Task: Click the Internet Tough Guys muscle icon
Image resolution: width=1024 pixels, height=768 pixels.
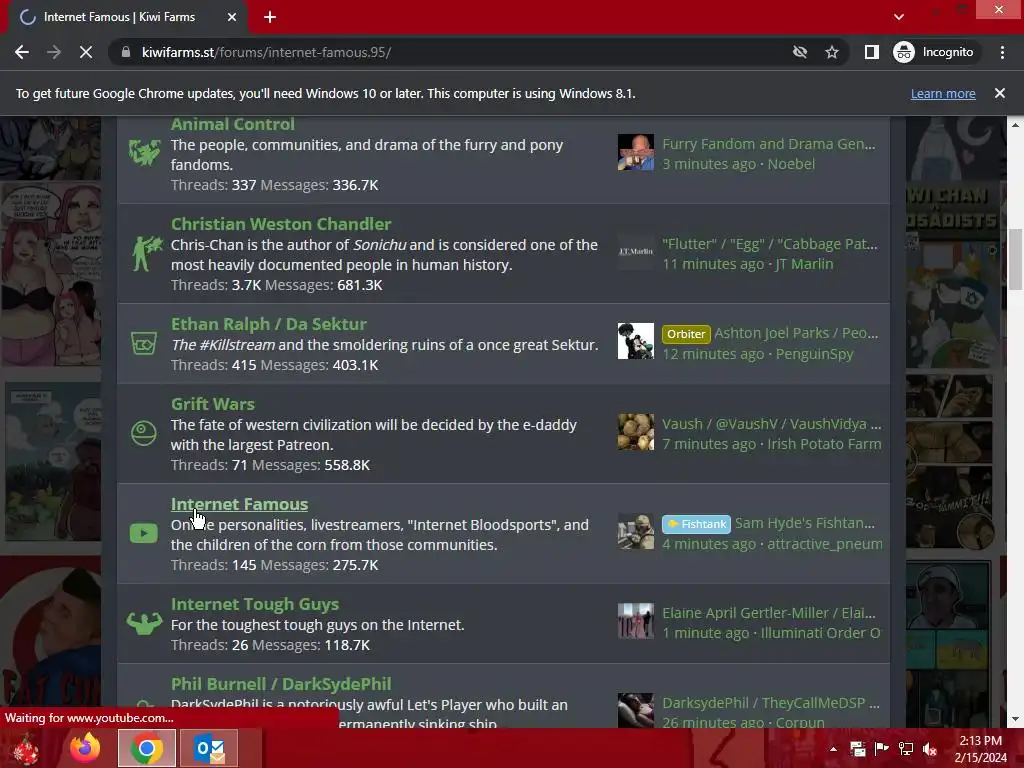Action: [144, 624]
